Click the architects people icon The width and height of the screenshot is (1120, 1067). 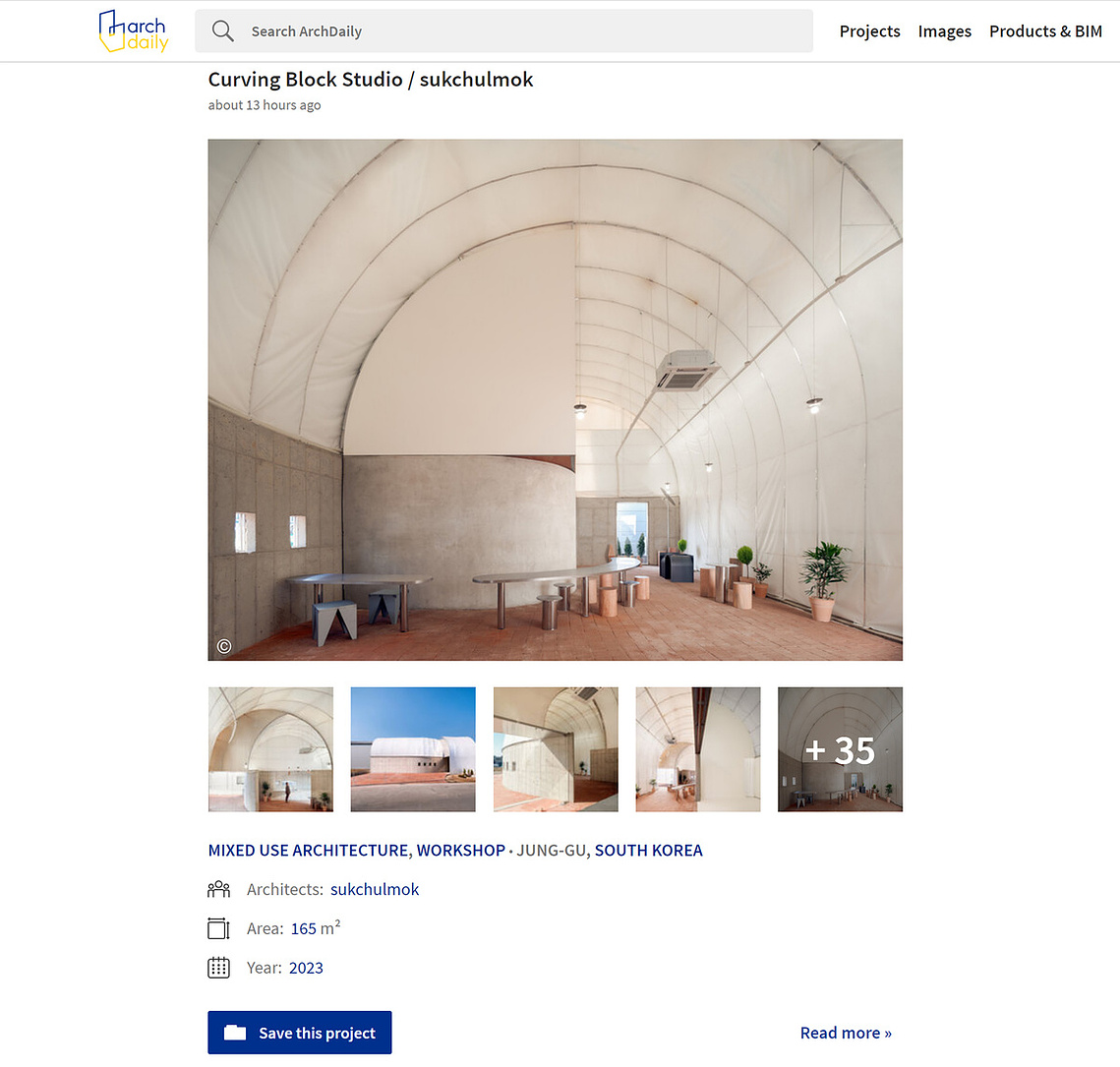(x=218, y=889)
